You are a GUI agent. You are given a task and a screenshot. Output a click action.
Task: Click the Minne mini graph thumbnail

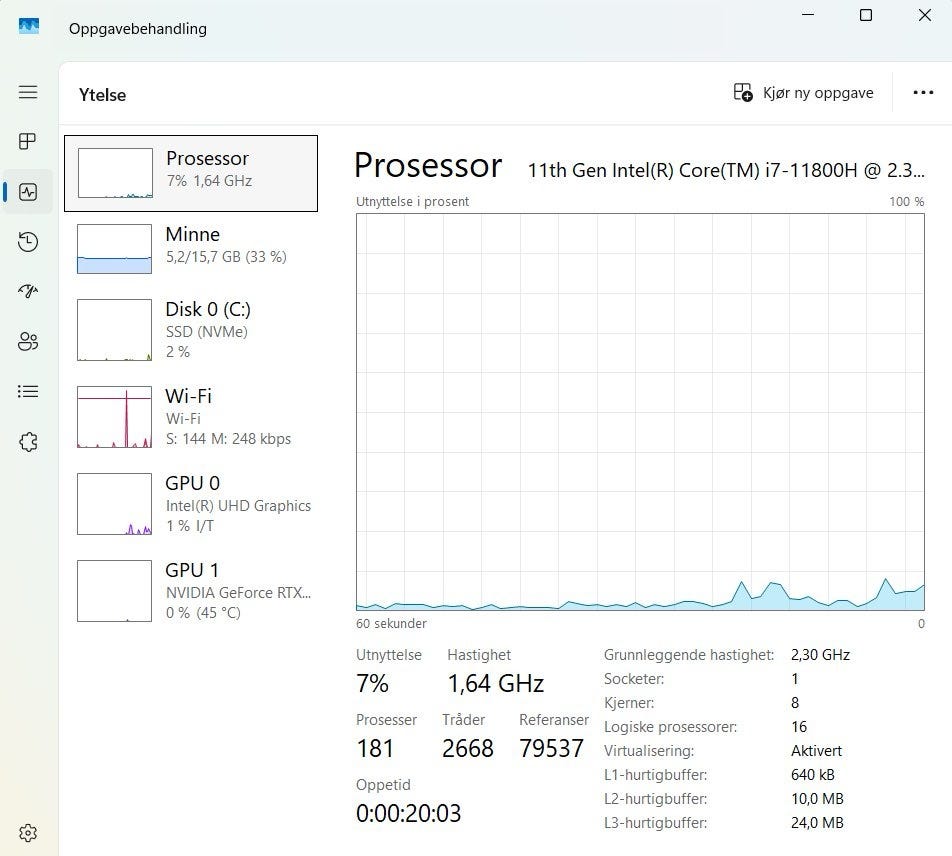[114, 249]
